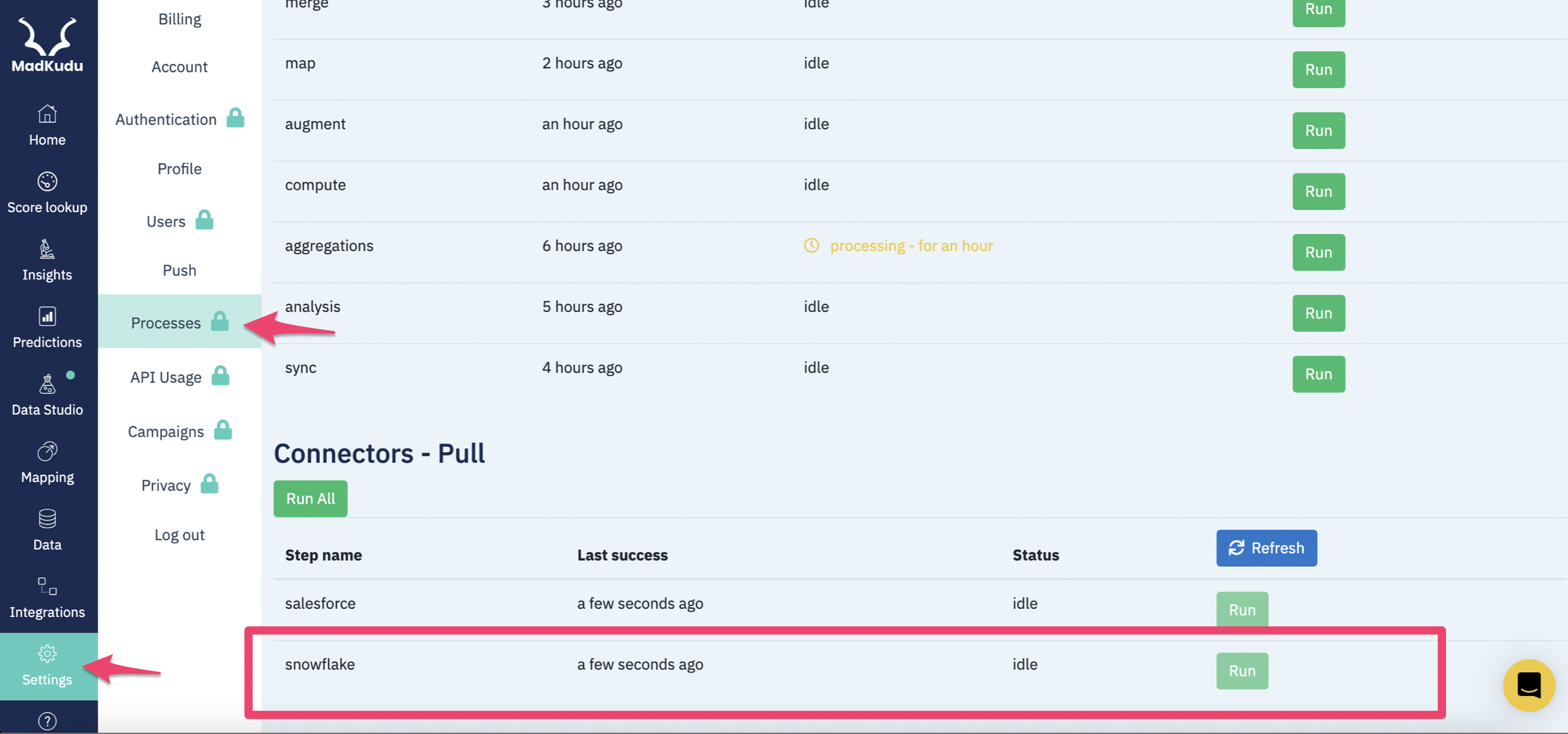
Task: Click Log out link
Action: tap(180, 535)
